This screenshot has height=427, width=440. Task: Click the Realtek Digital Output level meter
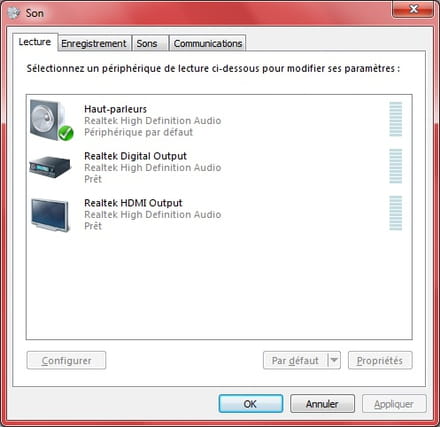(396, 166)
